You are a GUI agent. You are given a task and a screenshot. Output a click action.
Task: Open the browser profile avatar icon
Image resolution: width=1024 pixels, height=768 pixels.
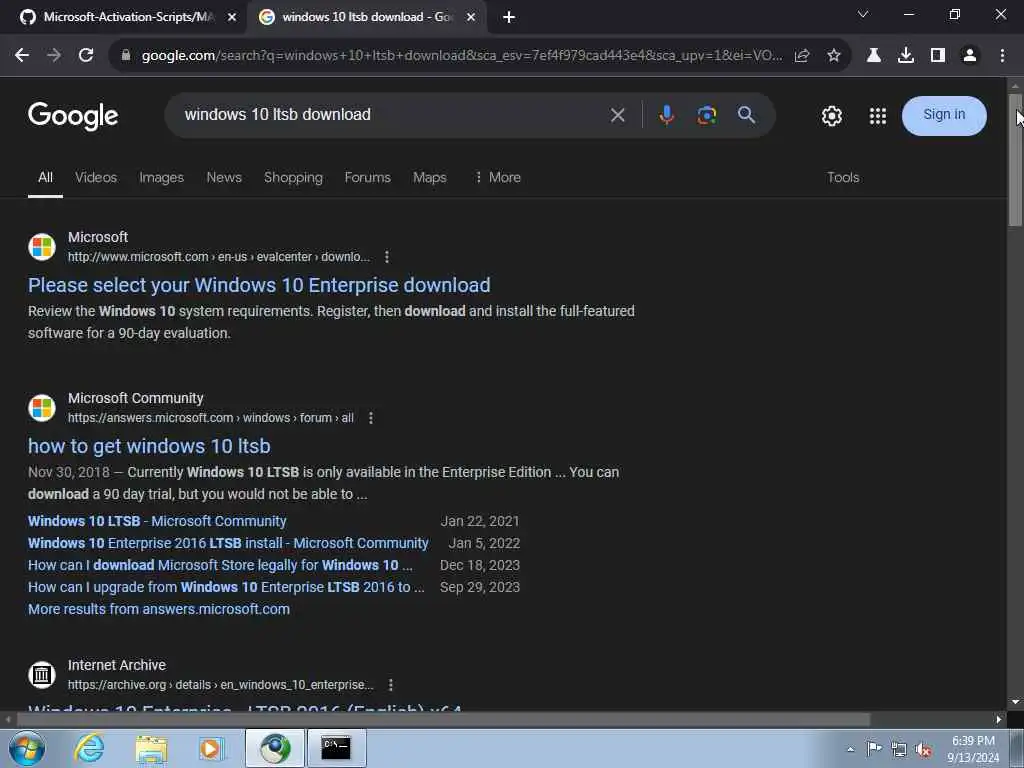pyautogui.click(x=970, y=56)
